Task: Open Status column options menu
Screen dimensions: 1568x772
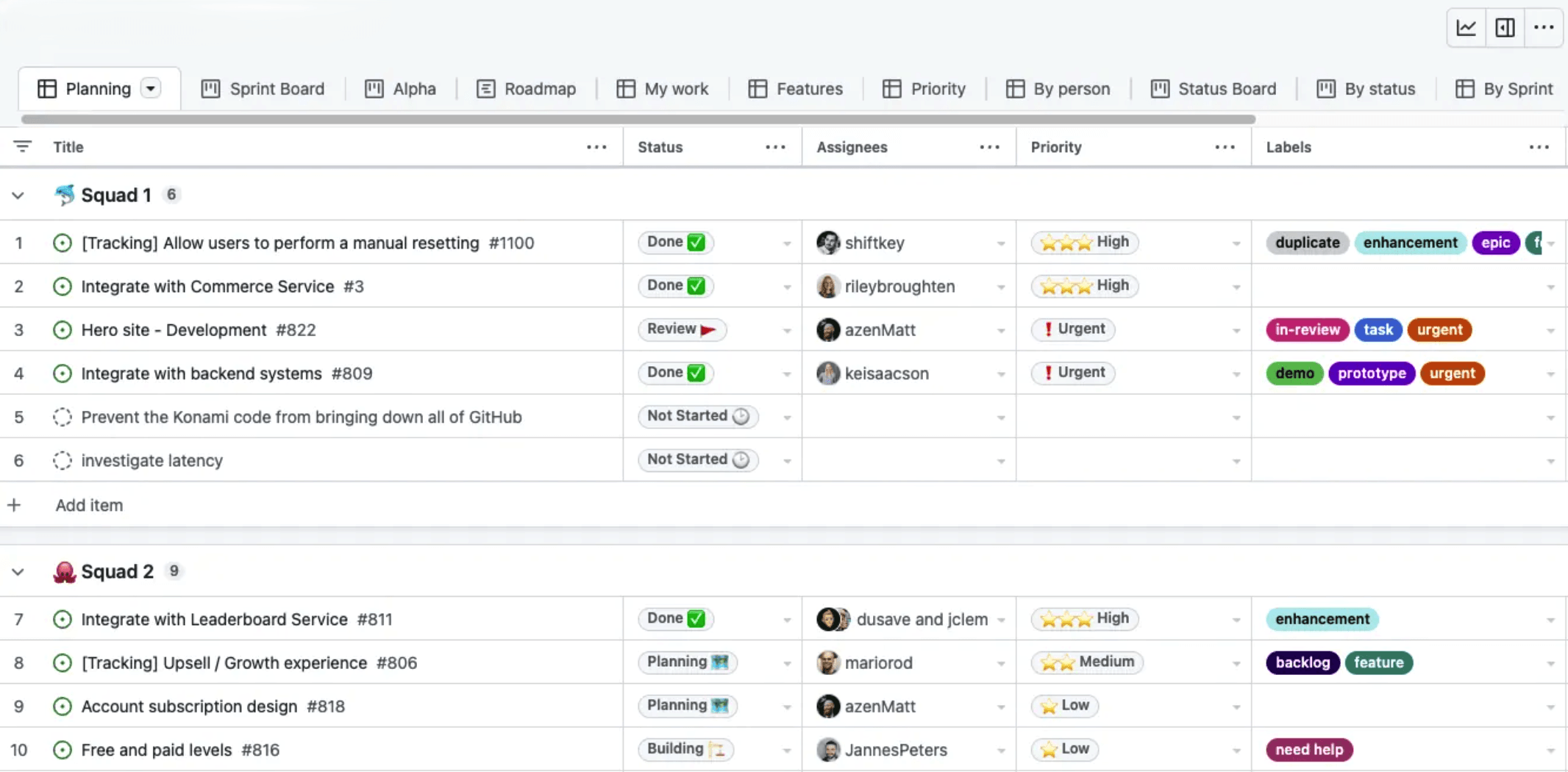Action: point(775,147)
